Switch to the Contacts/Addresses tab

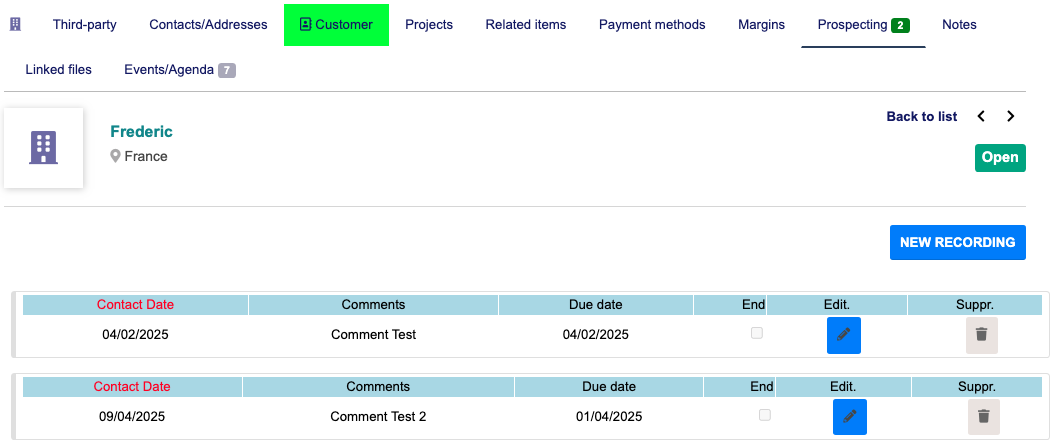[x=208, y=24]
